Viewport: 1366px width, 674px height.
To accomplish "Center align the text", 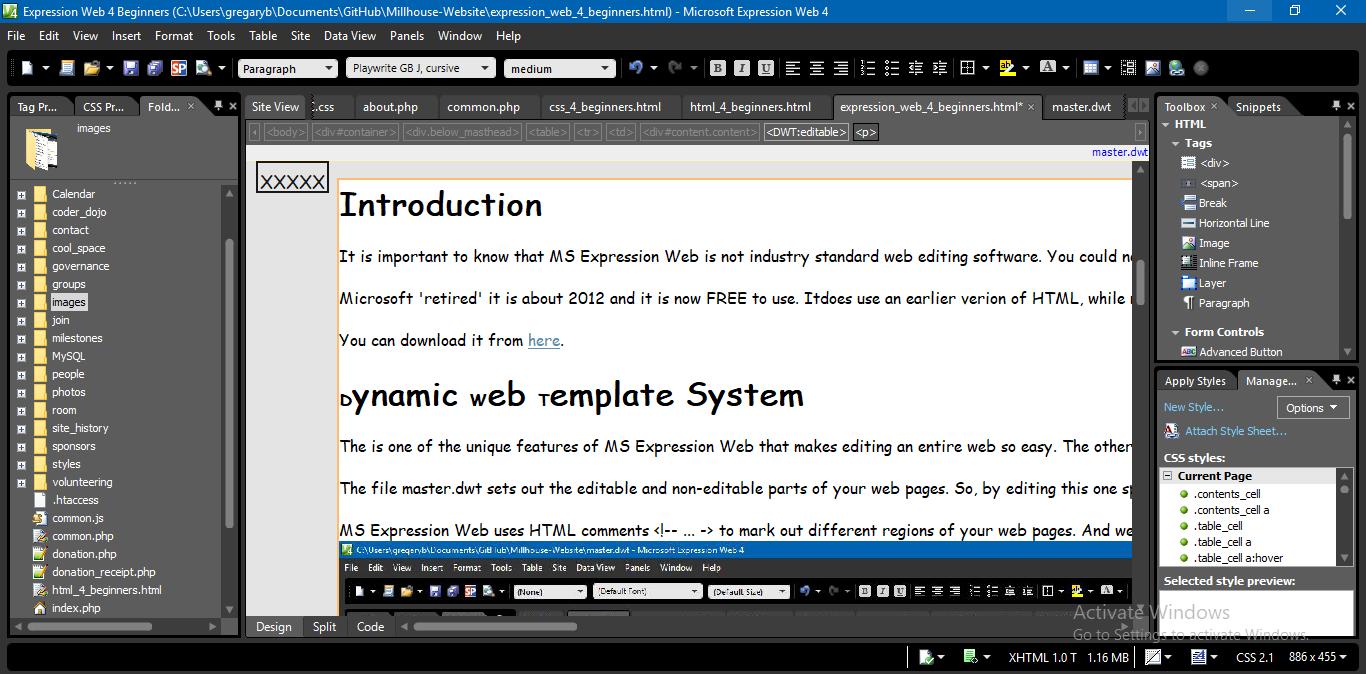I will point(817,68).
